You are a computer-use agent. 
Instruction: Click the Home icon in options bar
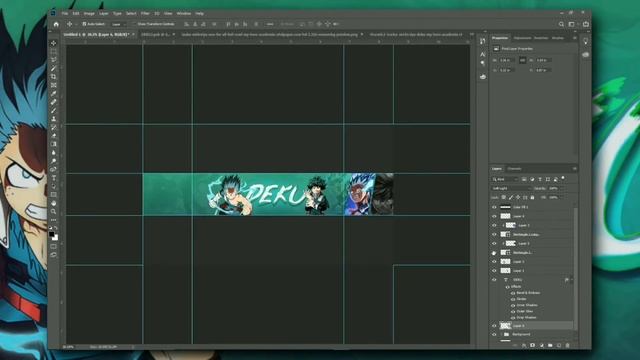pyautogui.click(x=56, y=24)
